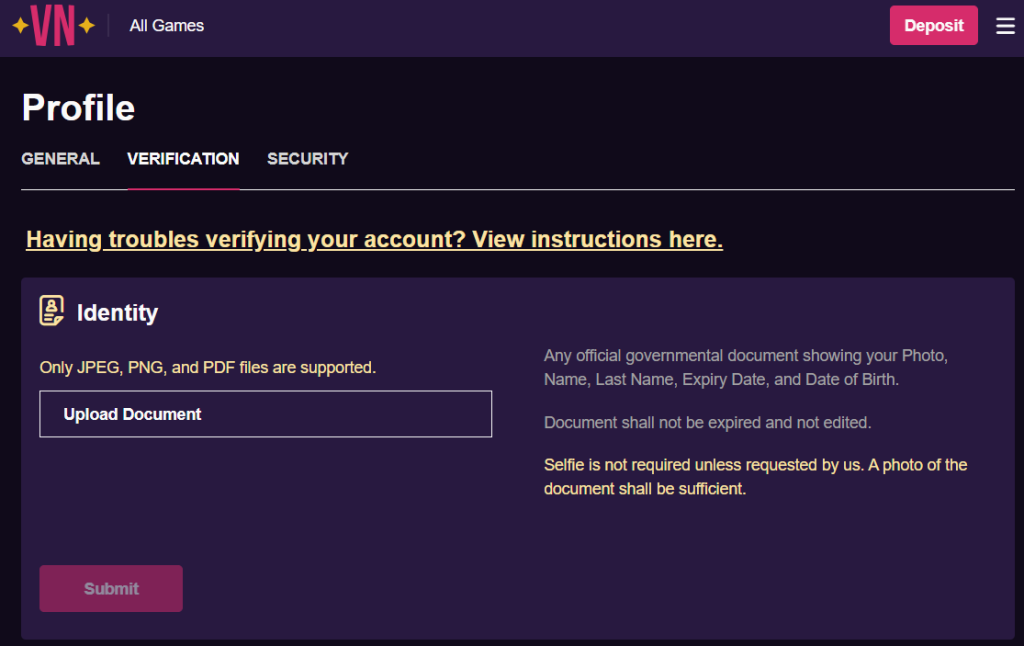Viewport: 1024px width, 646px height.
Task: Submit the identity verification form
Action: [x=110, y=588]
